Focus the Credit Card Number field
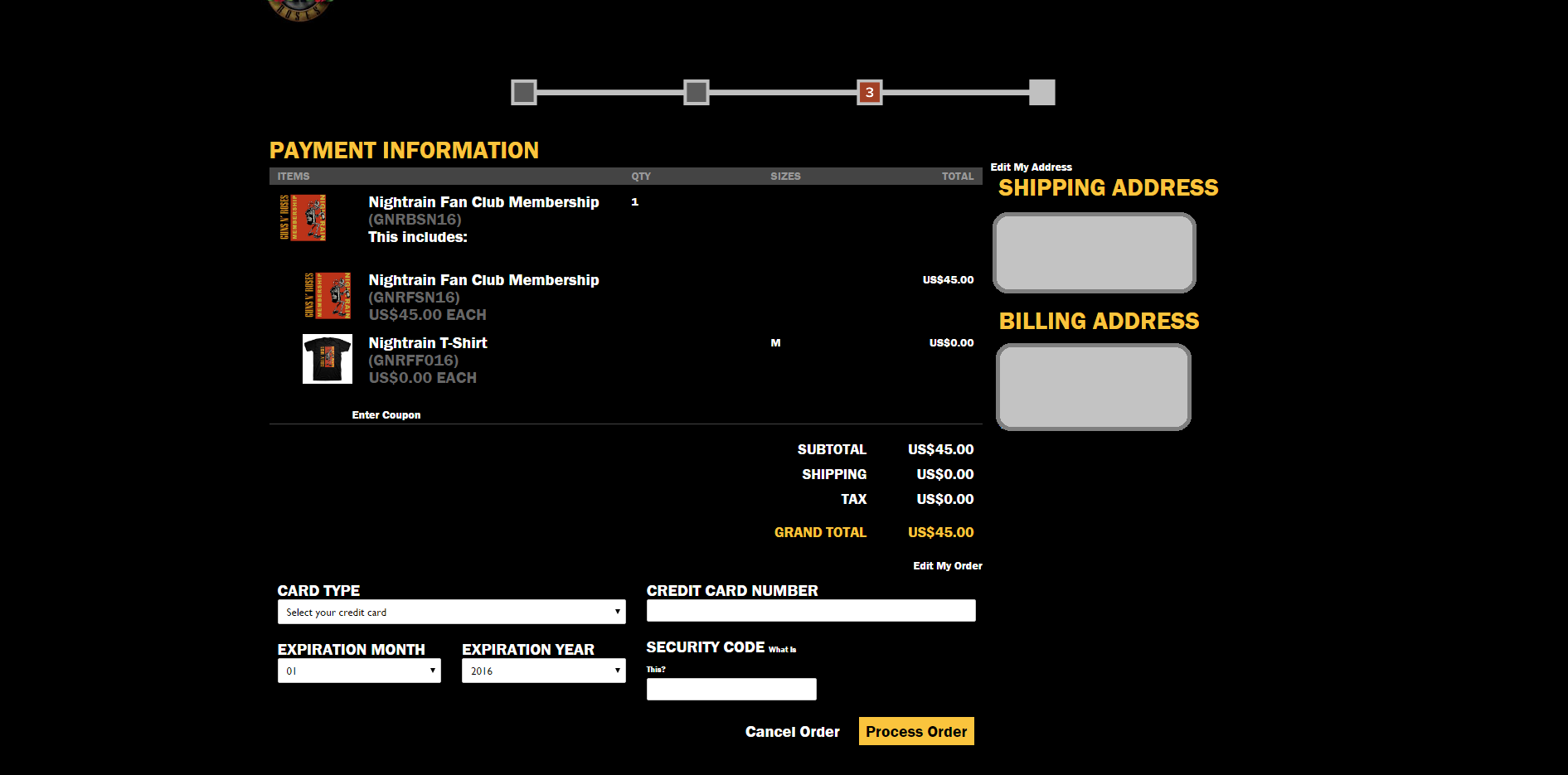Screen dimensions: 1568x775 point(811,611)
